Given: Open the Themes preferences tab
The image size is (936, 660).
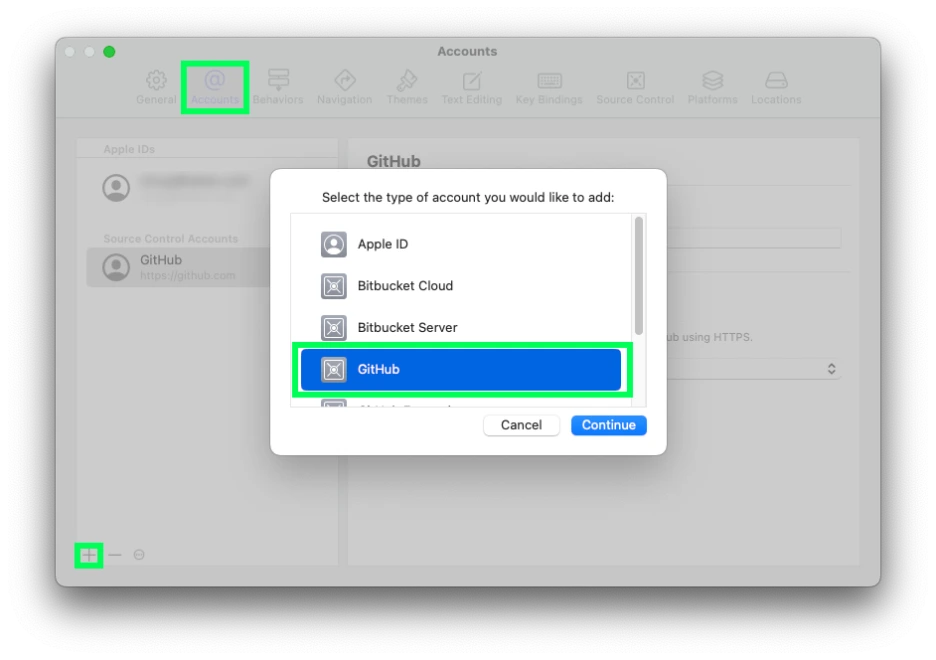Looking at the screenshot, I should (407, 87).
